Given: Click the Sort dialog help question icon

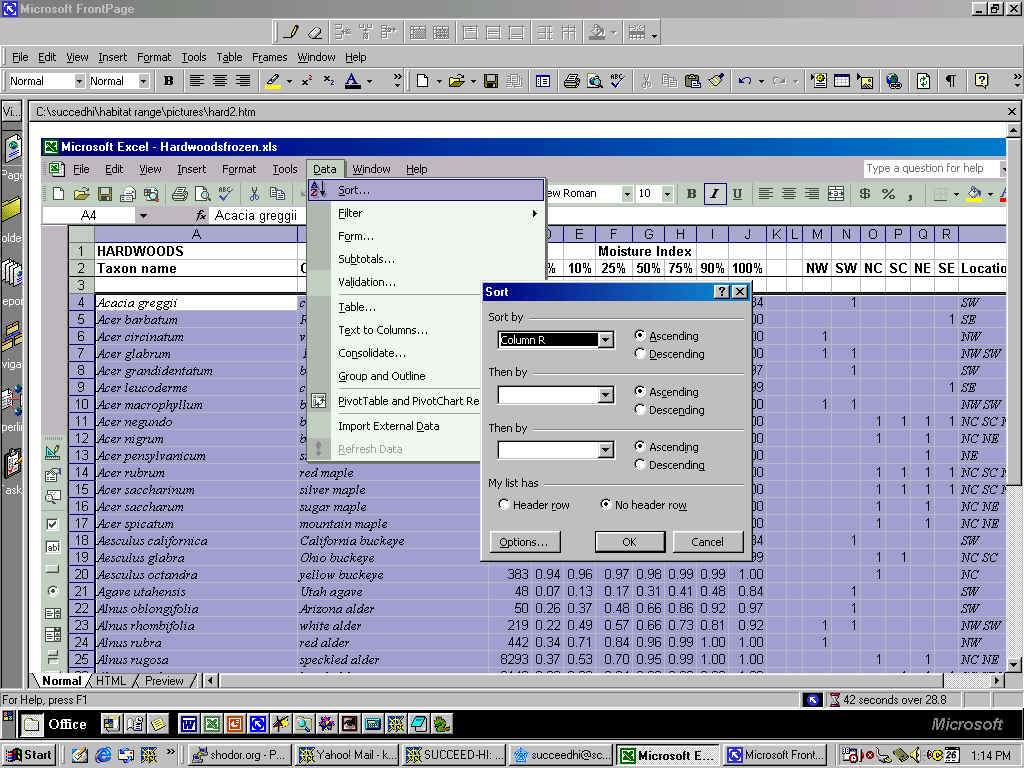Looking at the screenshot, I should pyautogui.click(x=721, y=292).
